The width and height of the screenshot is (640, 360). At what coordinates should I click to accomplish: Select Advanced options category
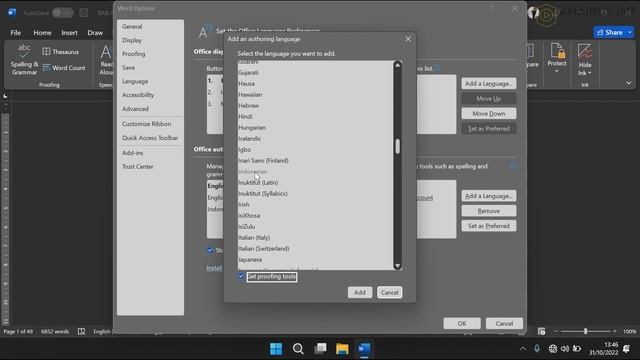[150, 109]
